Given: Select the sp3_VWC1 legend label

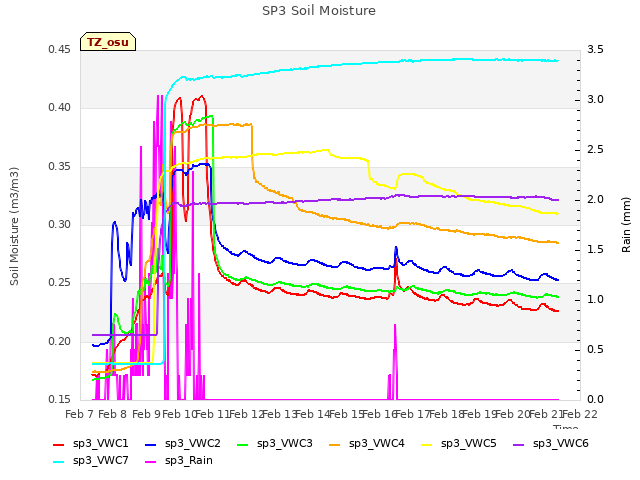Looking at the screenshot, I should (101, 444).
